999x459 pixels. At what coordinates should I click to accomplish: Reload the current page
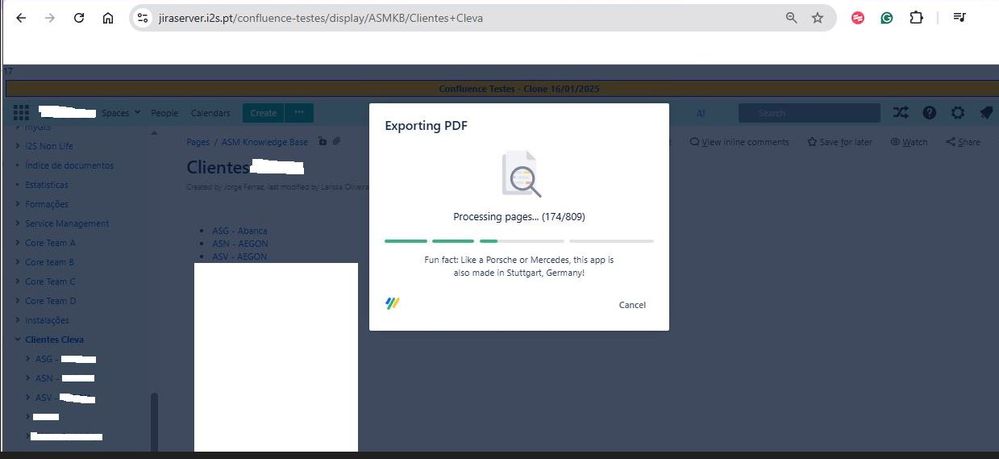(x=79, y=18)
